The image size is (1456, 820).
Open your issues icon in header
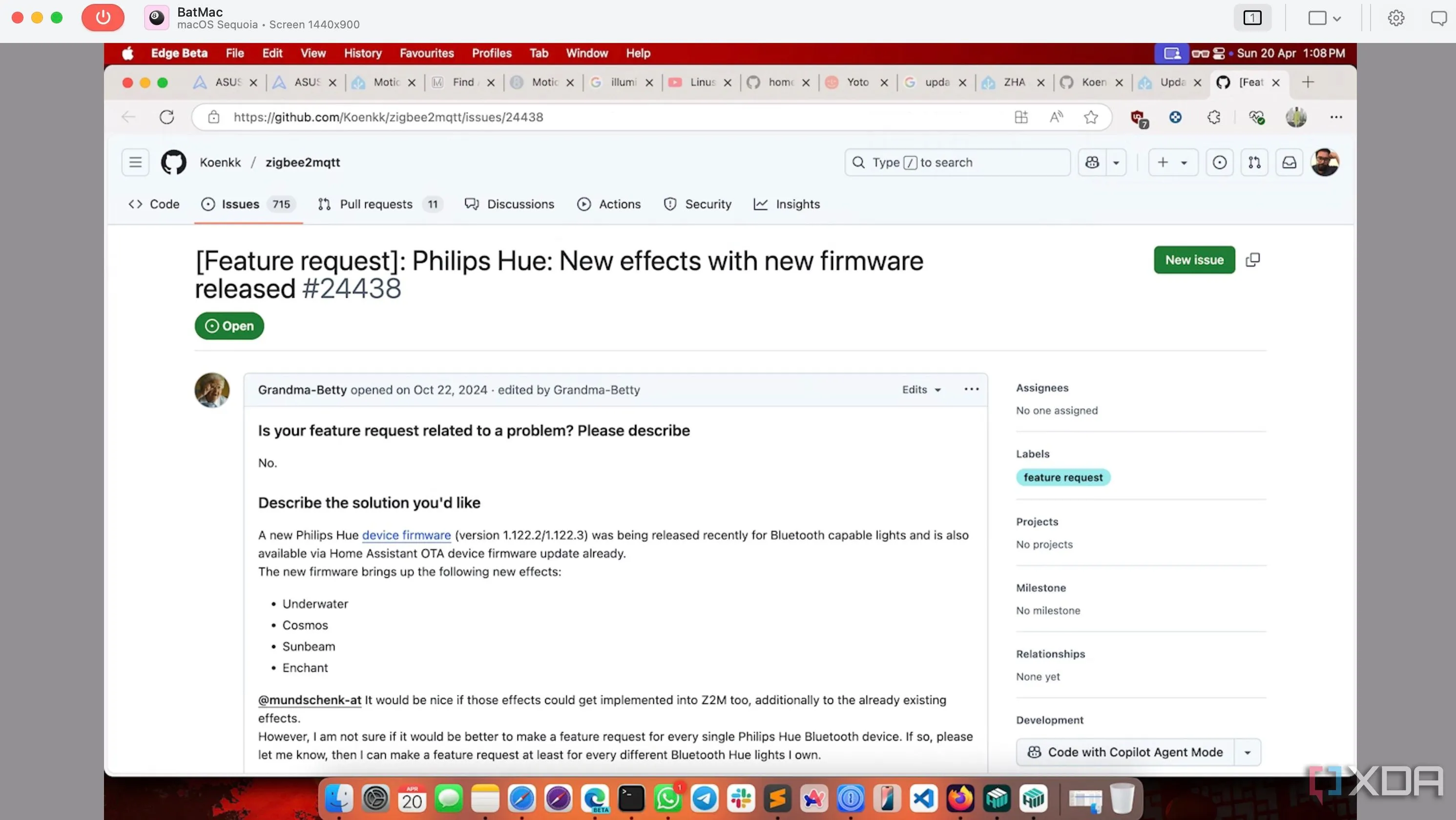[x=1220, y=163]
